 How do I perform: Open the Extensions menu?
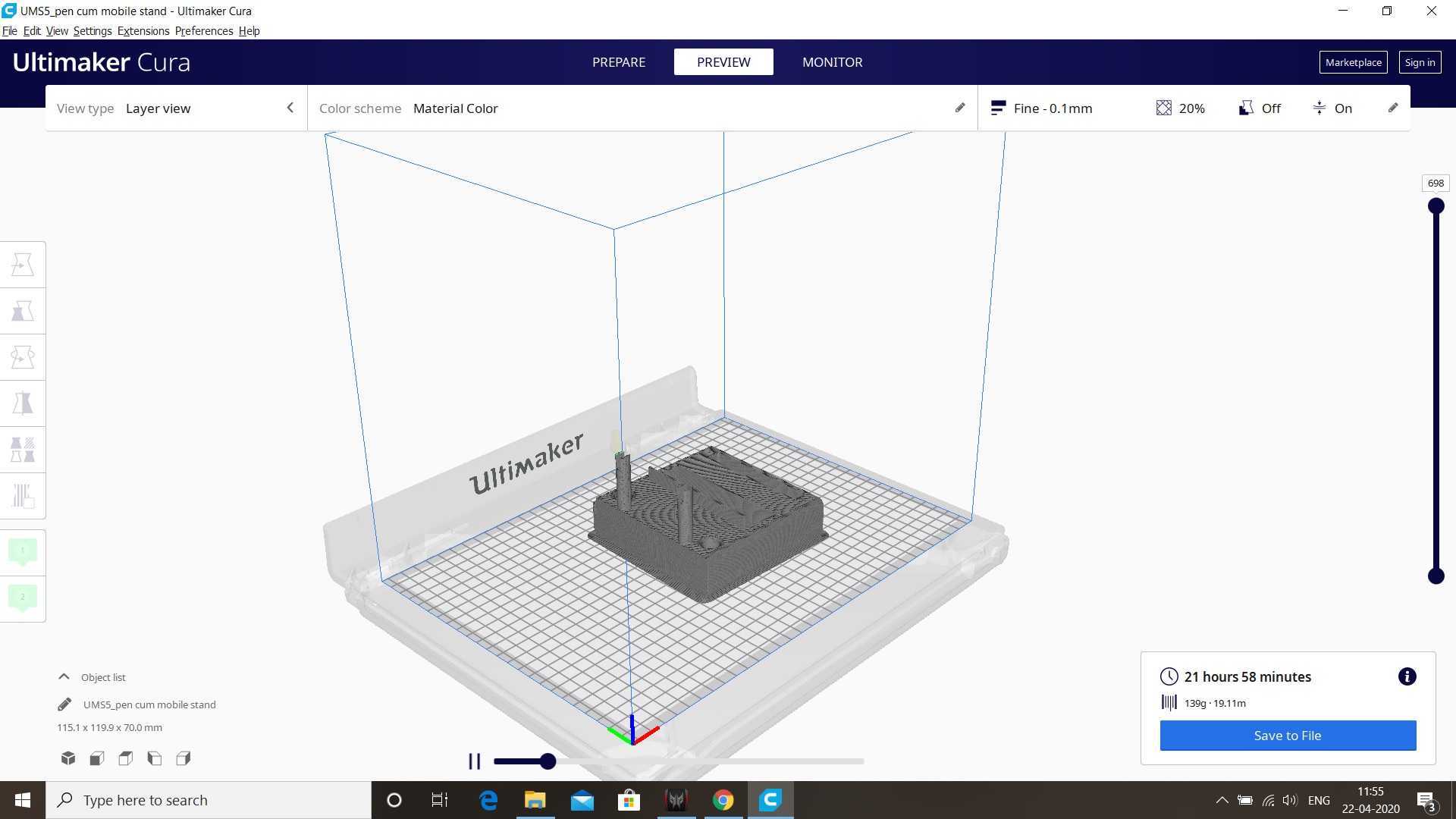click(143, 31)
